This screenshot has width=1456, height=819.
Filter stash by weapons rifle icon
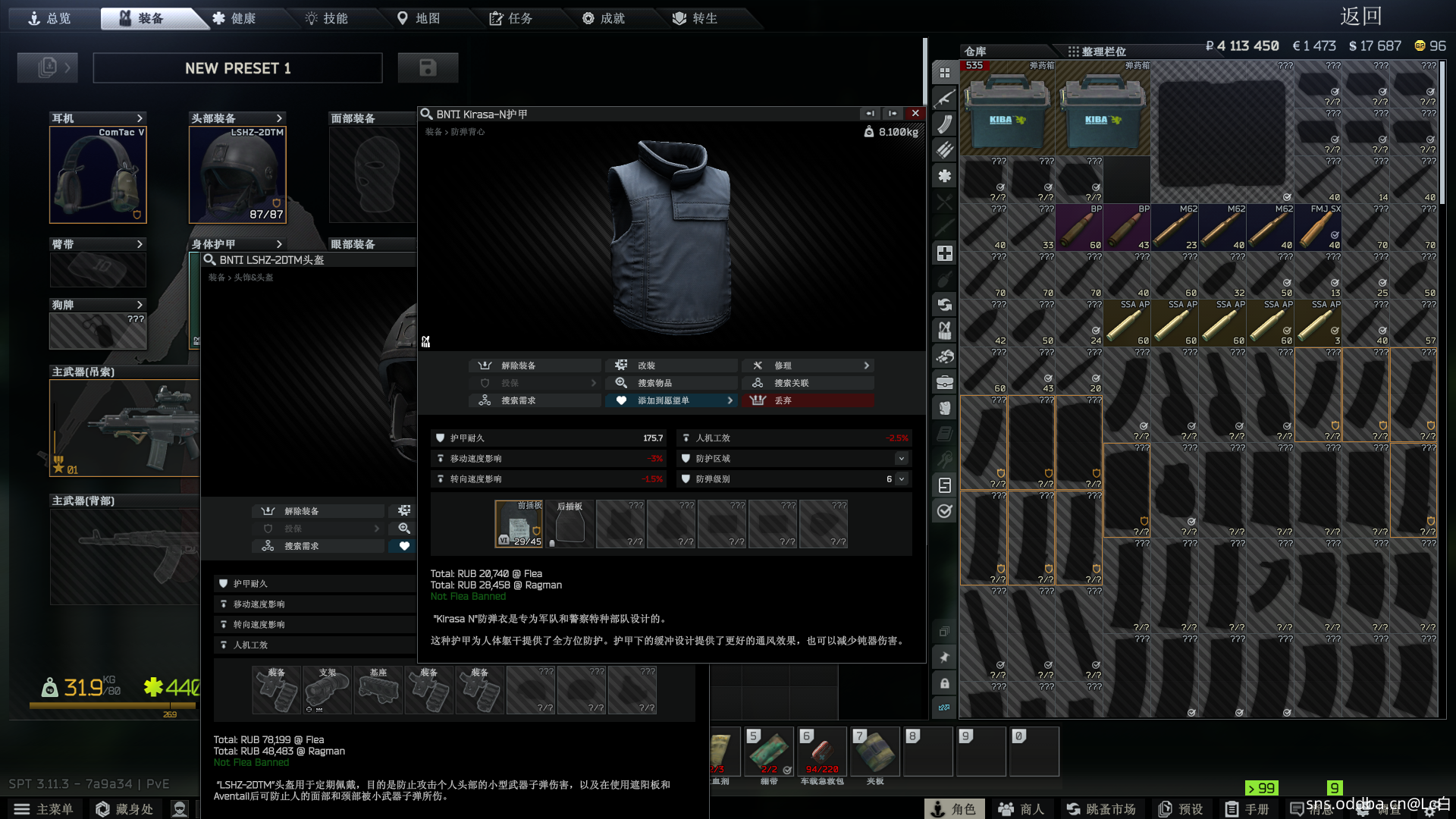coord(944,99)
